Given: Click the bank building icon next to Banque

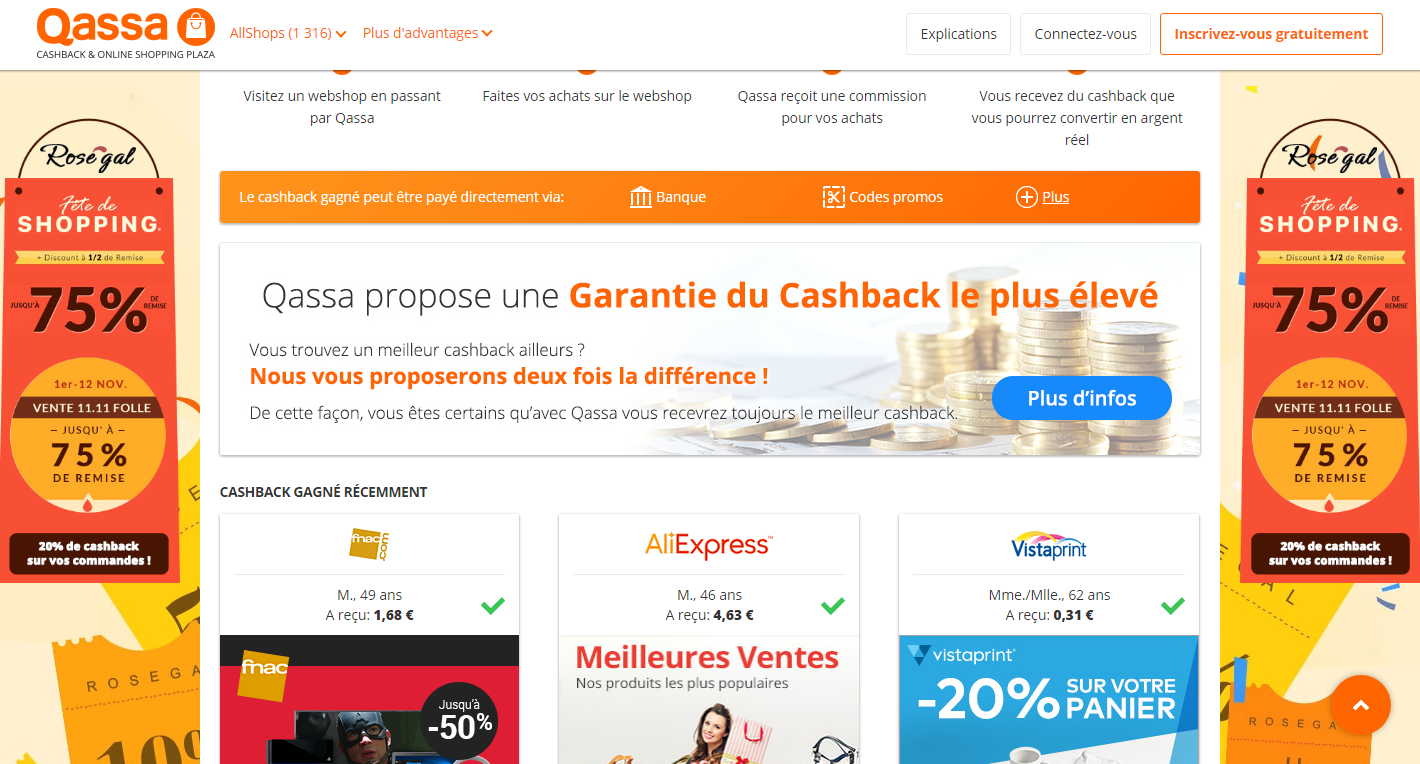Looking at the screenshot, I should [641, 197].
